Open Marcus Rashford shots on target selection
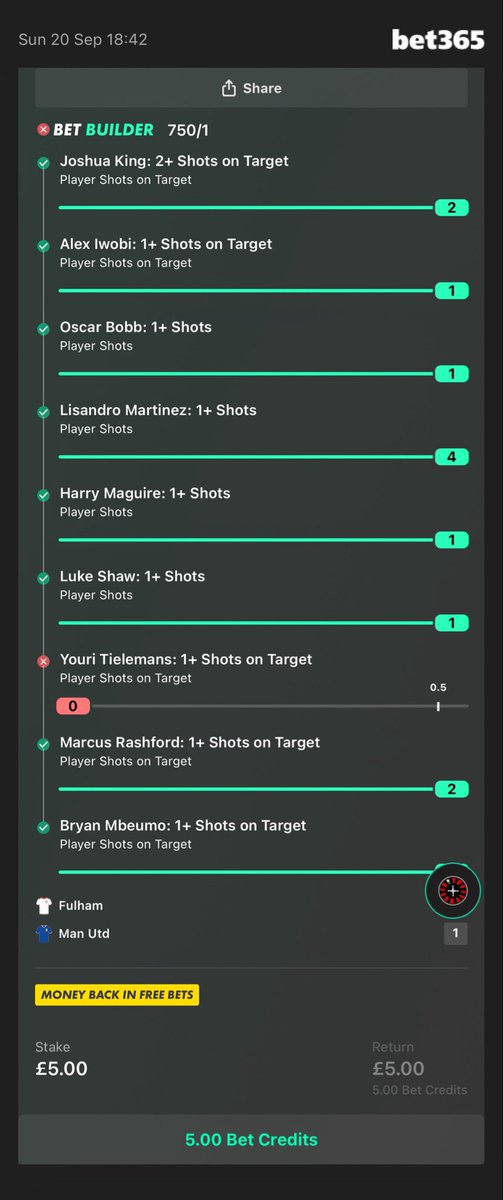 click(x=190, y=751)
